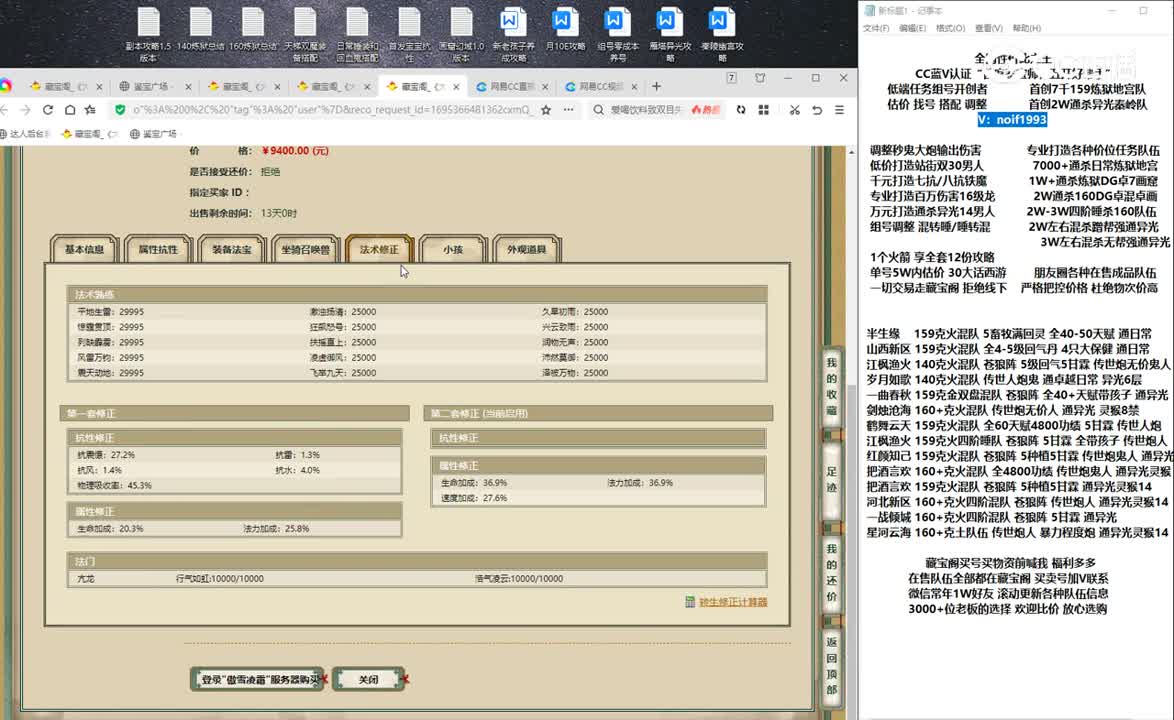Open 我的收藏 in the side panel
Screen dimensions: 1174x720
(x=831, y=386)
